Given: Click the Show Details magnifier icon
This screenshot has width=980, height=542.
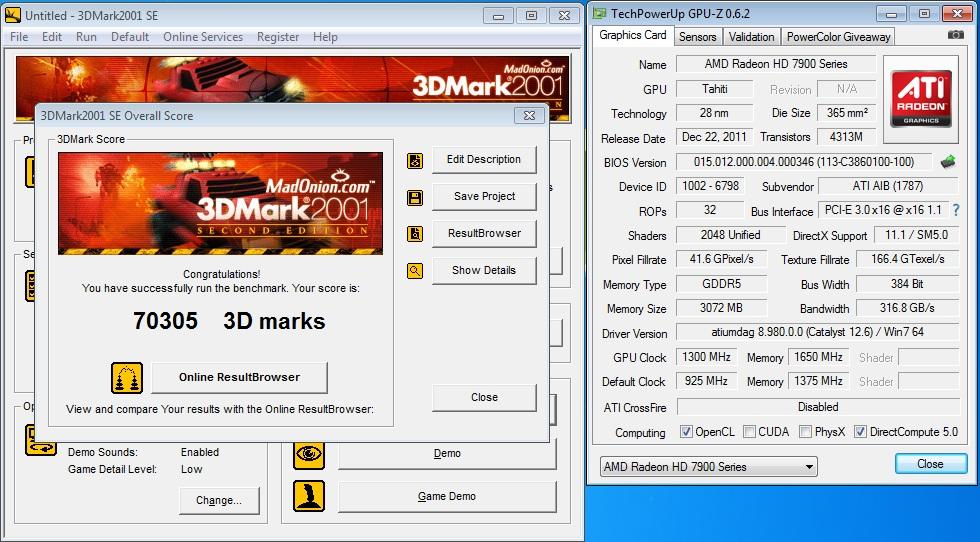Looking at the screenshot, I should click(x=415, y=271).
